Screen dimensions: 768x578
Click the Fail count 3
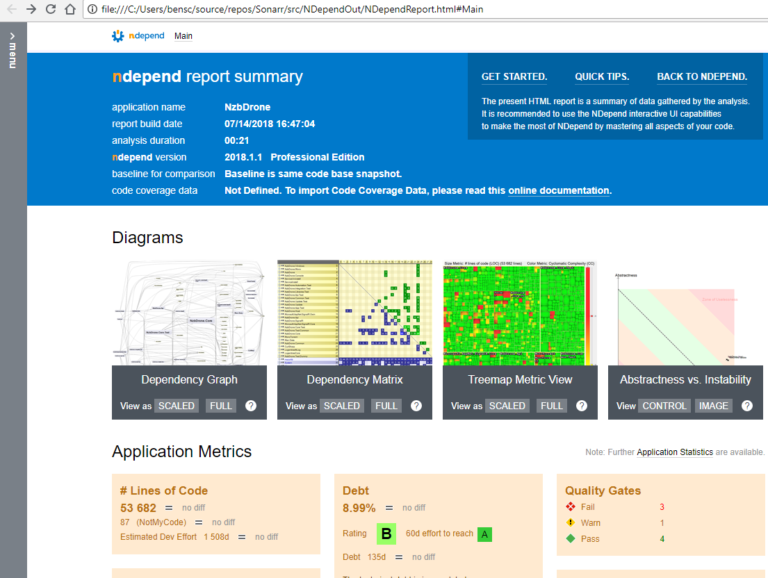[x=662, y=507]
